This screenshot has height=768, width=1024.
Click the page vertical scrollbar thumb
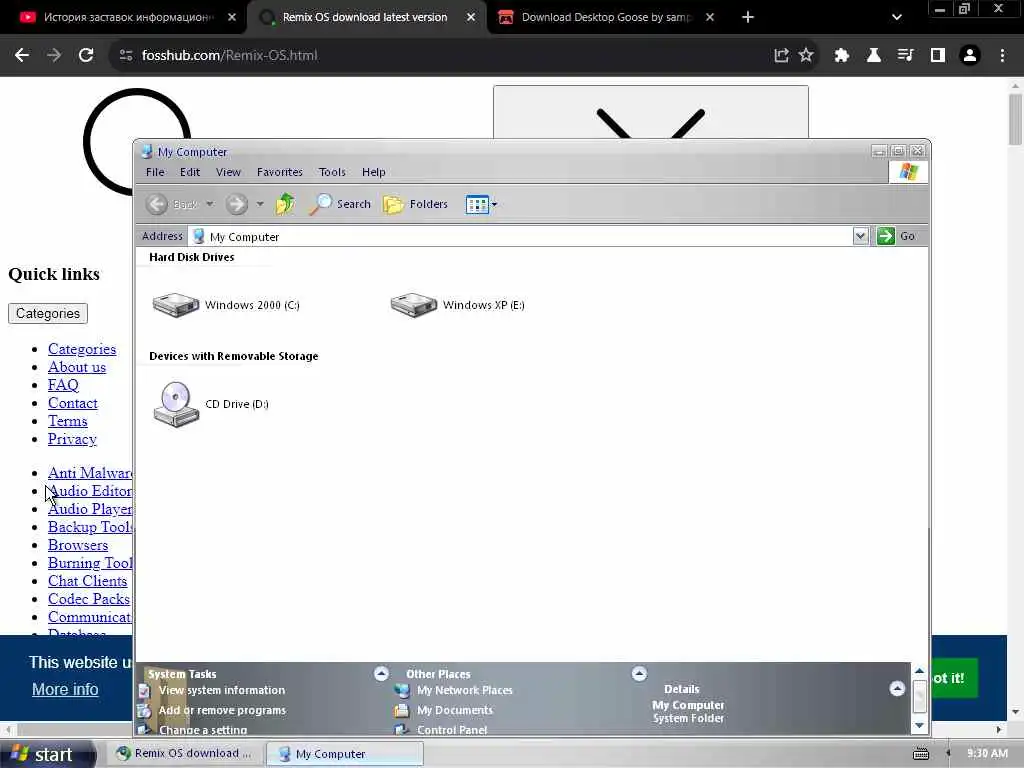coord(1015,119)
